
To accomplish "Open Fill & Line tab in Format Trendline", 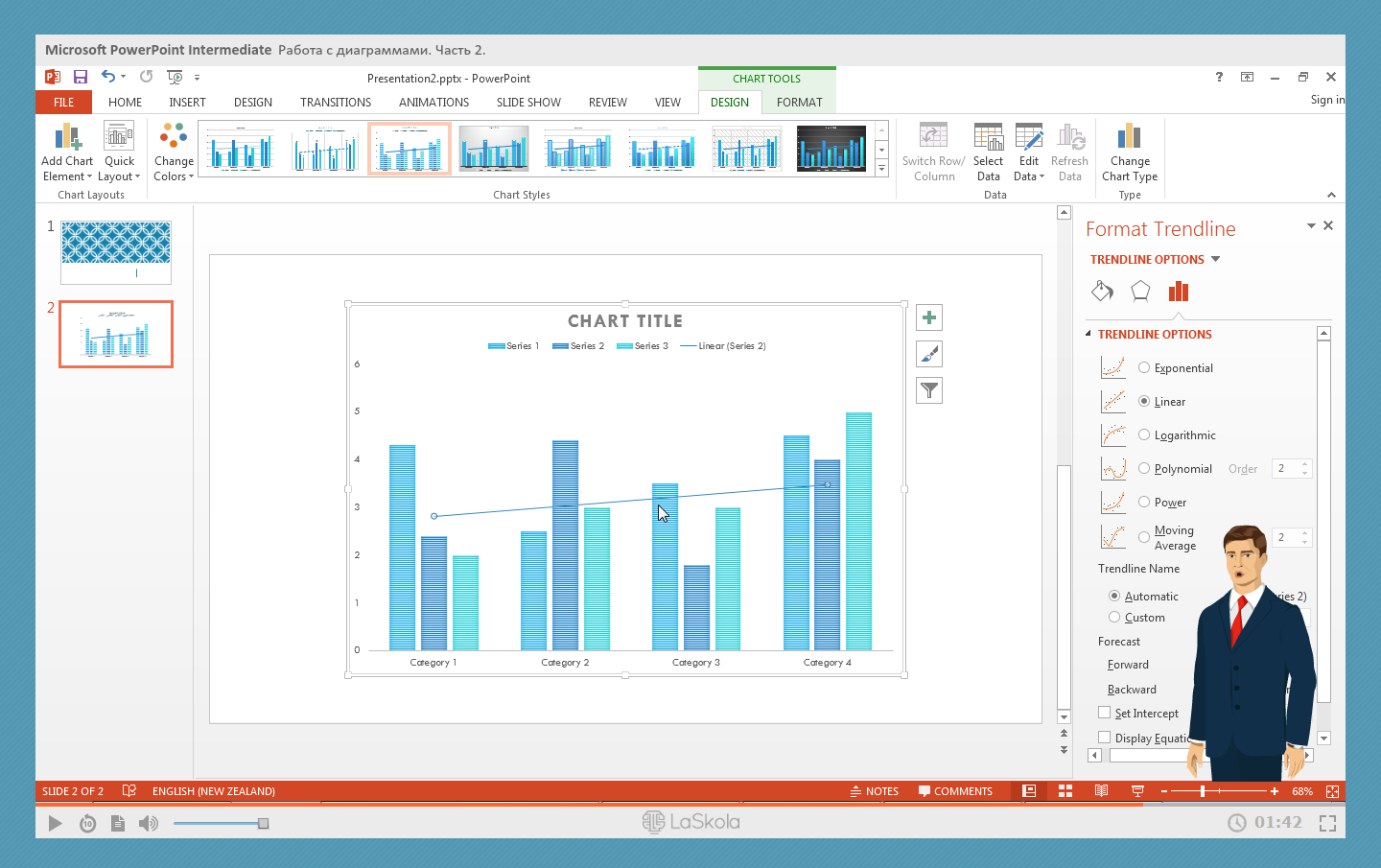I will [1102, 292].
